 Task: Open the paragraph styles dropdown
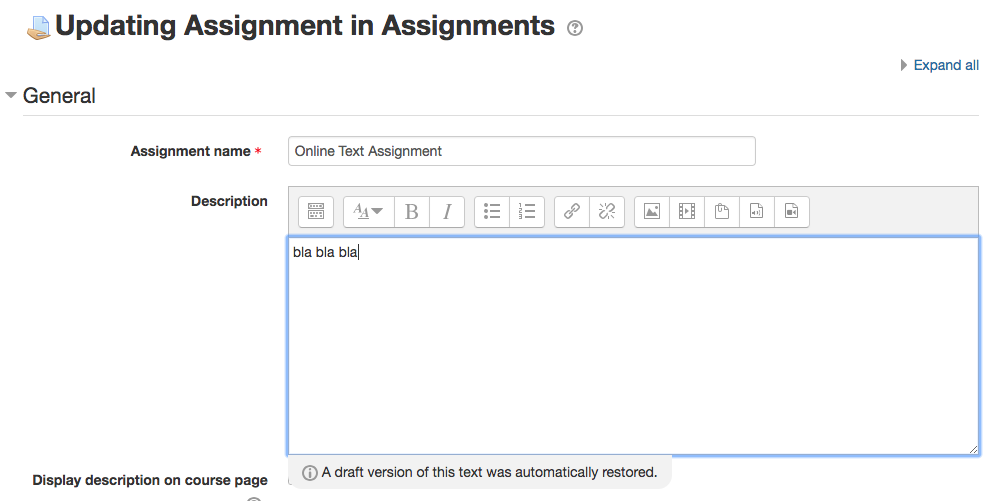click(368, 211)
